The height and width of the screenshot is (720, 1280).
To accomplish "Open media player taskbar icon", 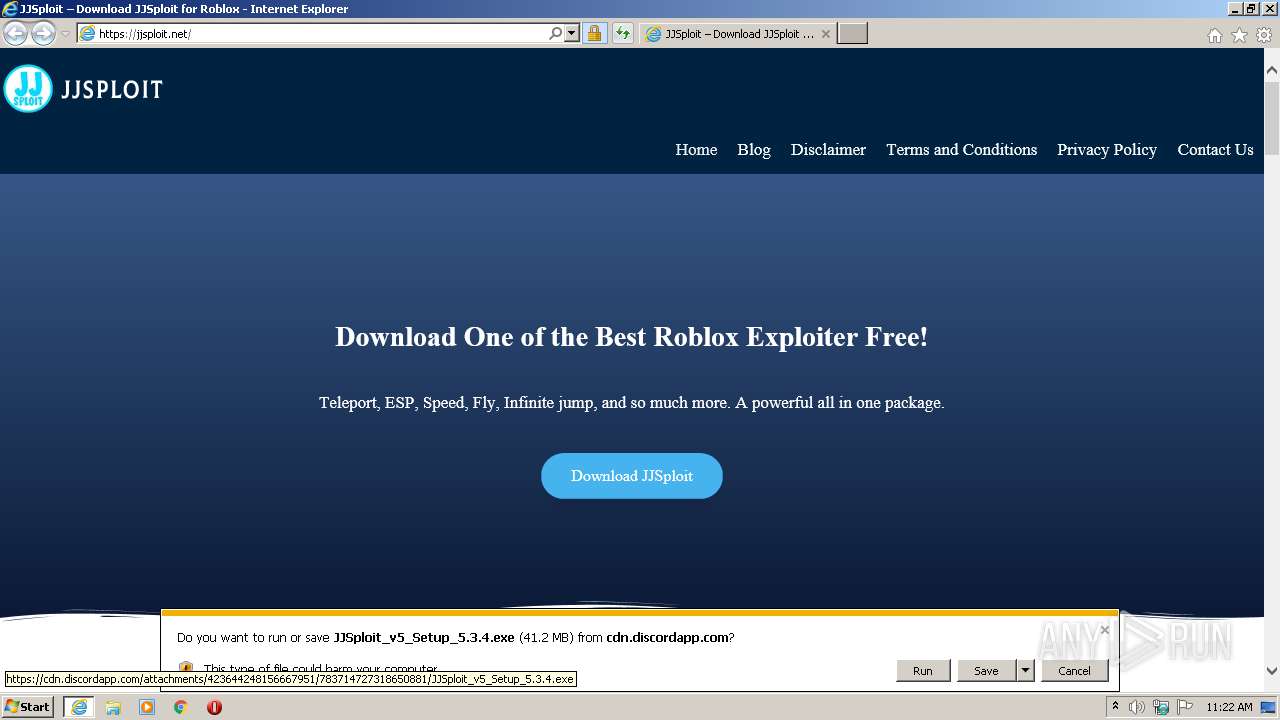I will click(x=147, y=707).
